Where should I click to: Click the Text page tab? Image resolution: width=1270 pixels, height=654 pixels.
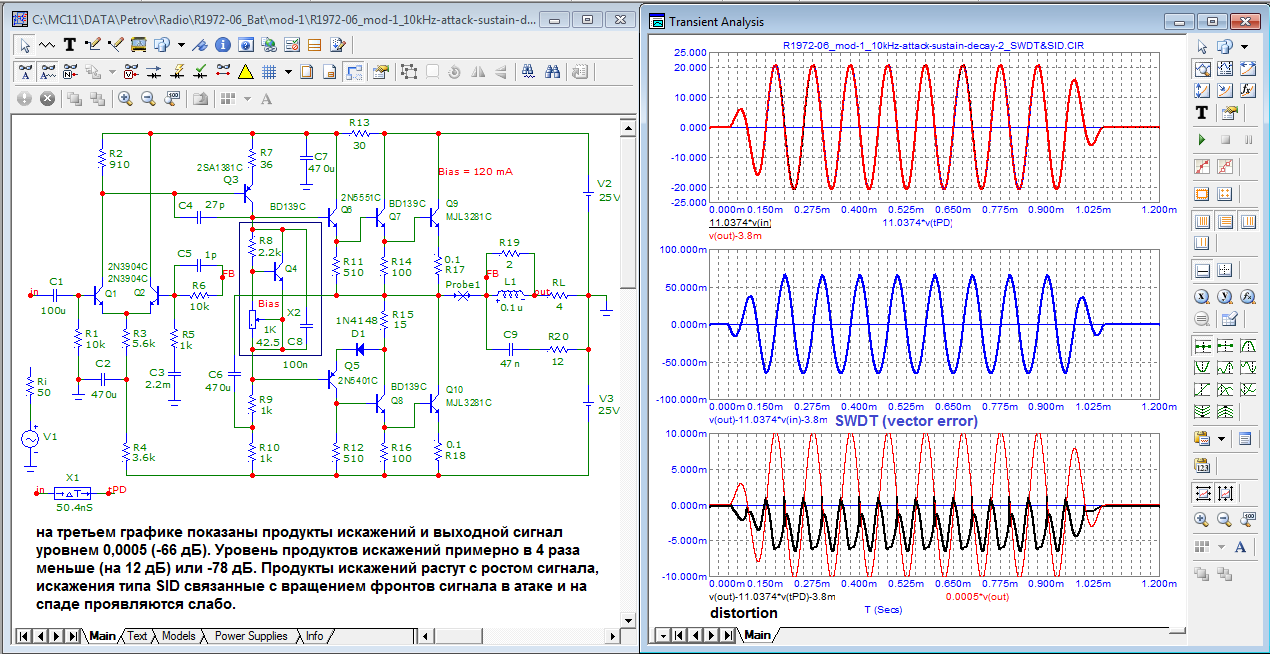coord(137,636)
